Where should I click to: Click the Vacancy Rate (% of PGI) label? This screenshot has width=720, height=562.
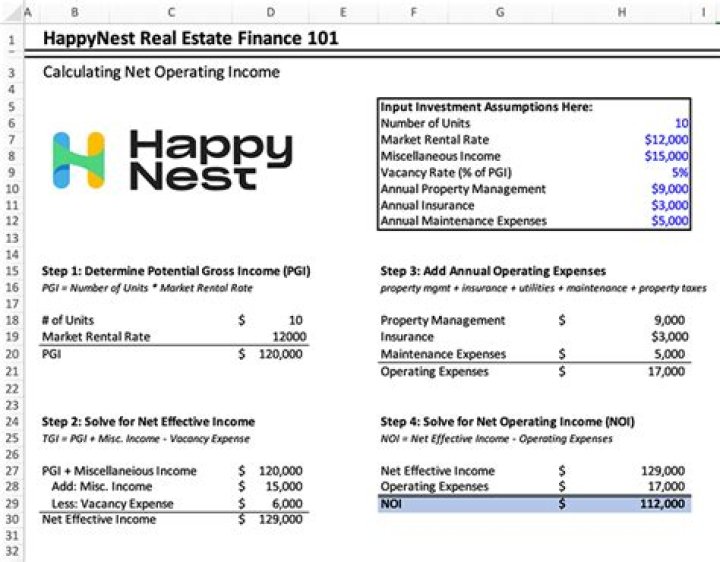(446, 173)
